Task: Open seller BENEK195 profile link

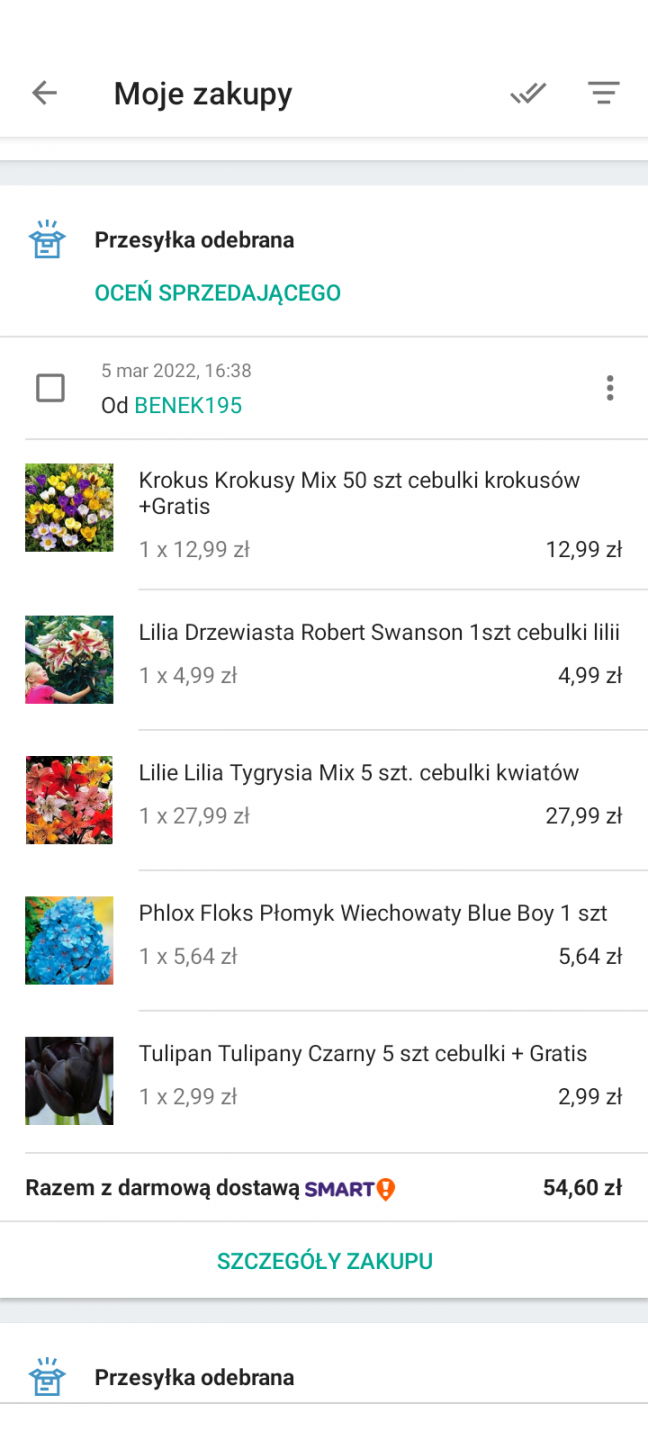Action: 188,405
